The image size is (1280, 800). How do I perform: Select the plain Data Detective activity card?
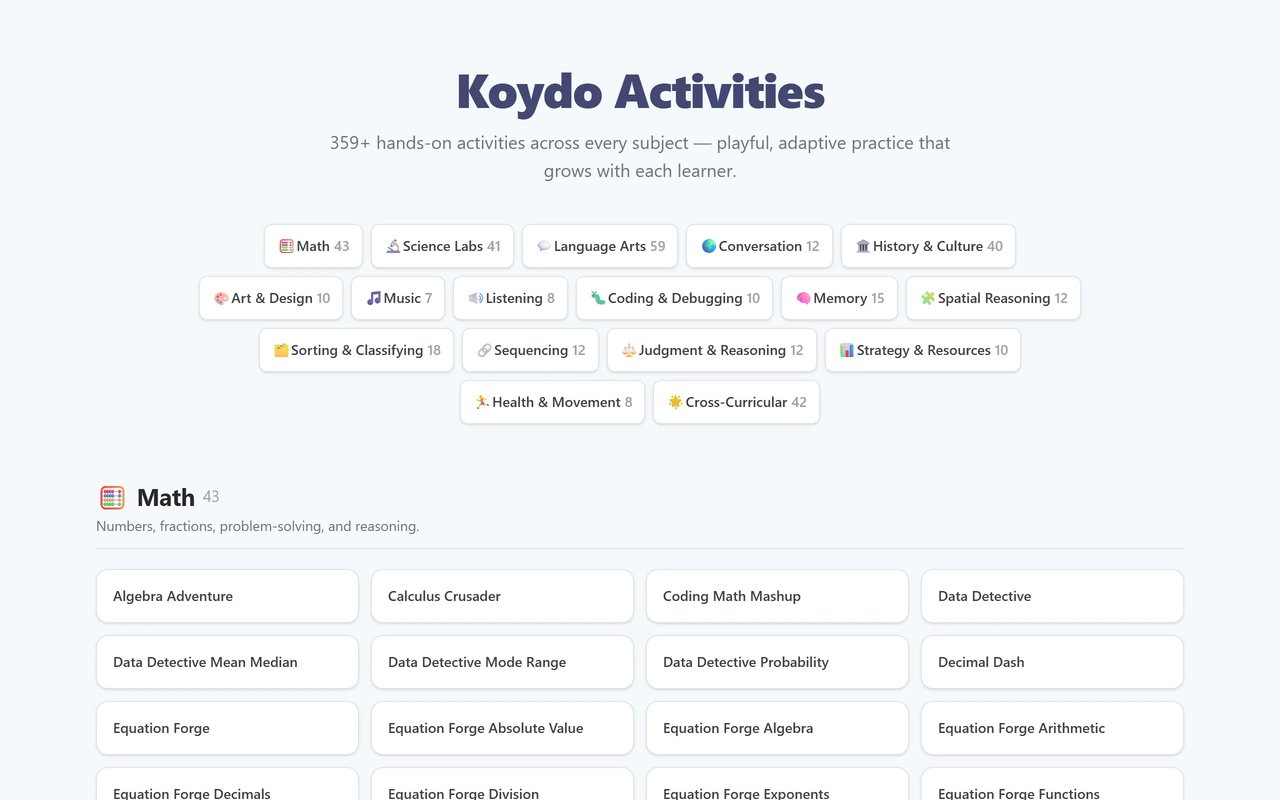click(x=1052, y=596)
